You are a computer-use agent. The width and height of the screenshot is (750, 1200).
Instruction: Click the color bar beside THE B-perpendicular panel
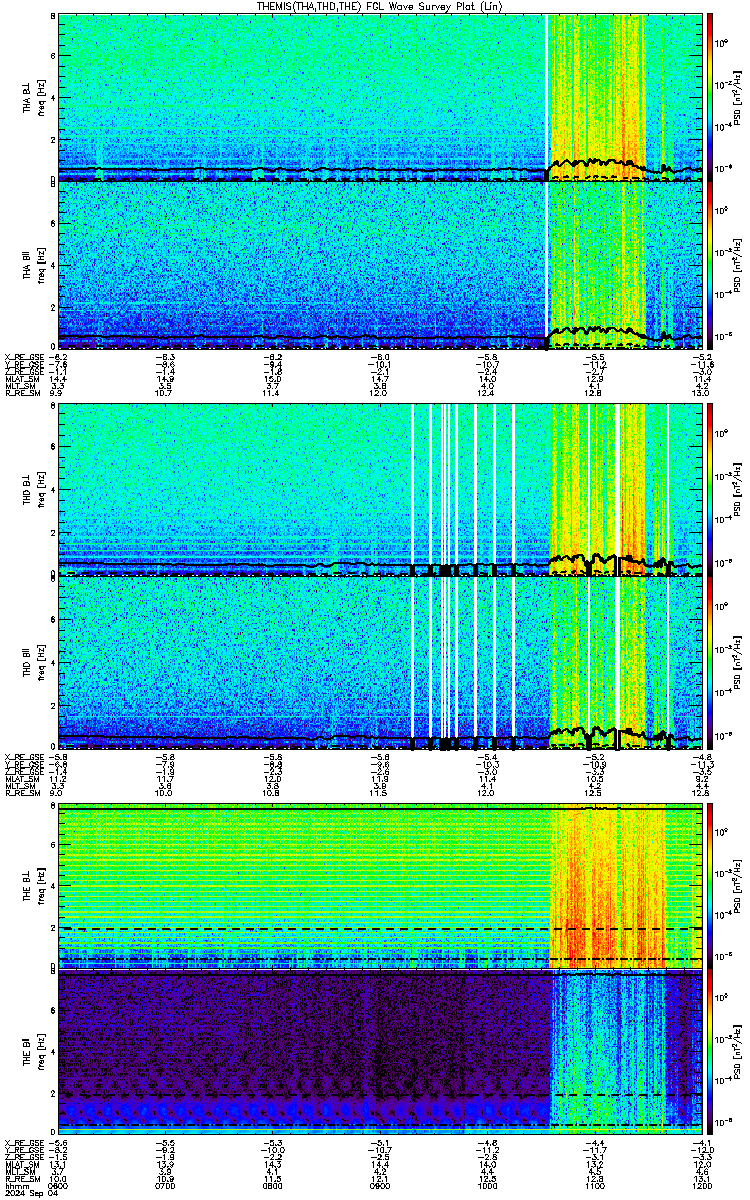711,886
